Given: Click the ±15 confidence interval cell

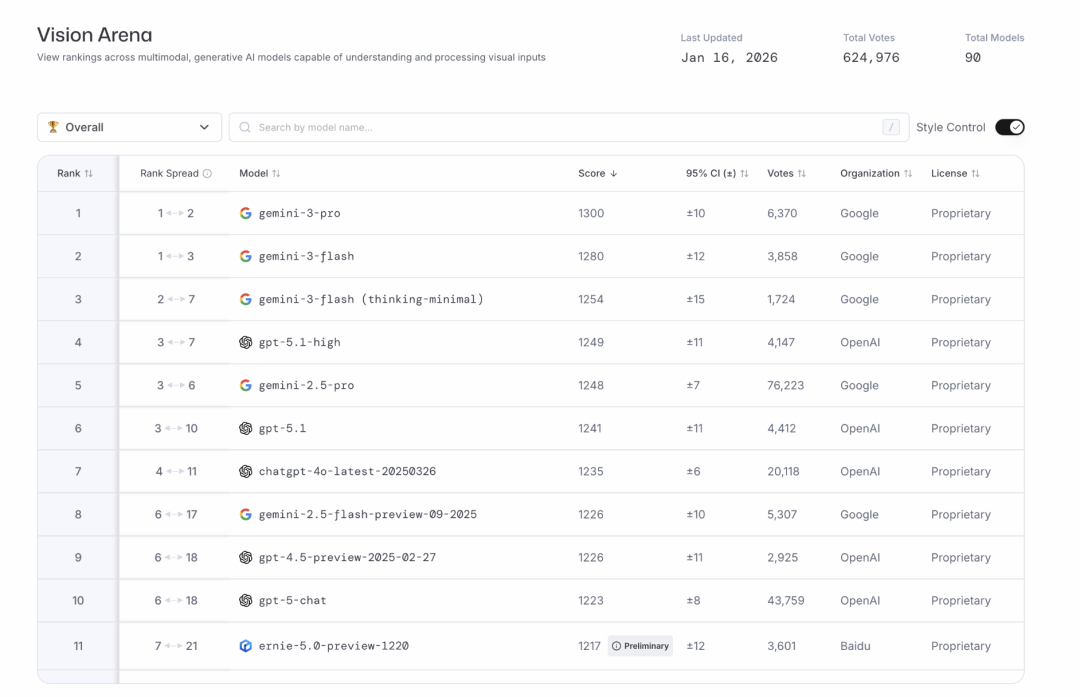Looking at the screenshot, I should click(x=696, y=300).
